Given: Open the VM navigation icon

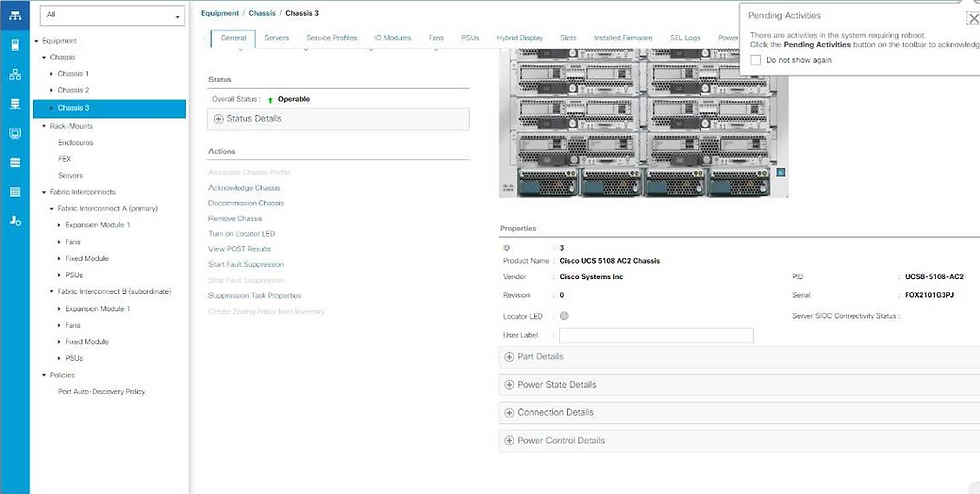Looking at the screenshot, I should [15, 133].
